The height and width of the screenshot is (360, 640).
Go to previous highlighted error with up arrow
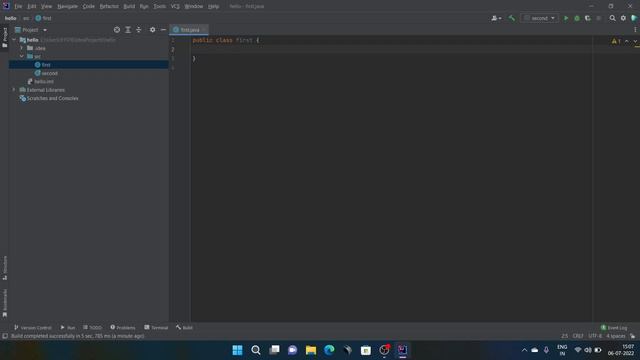pyautogui.click(x=627, y=41)
